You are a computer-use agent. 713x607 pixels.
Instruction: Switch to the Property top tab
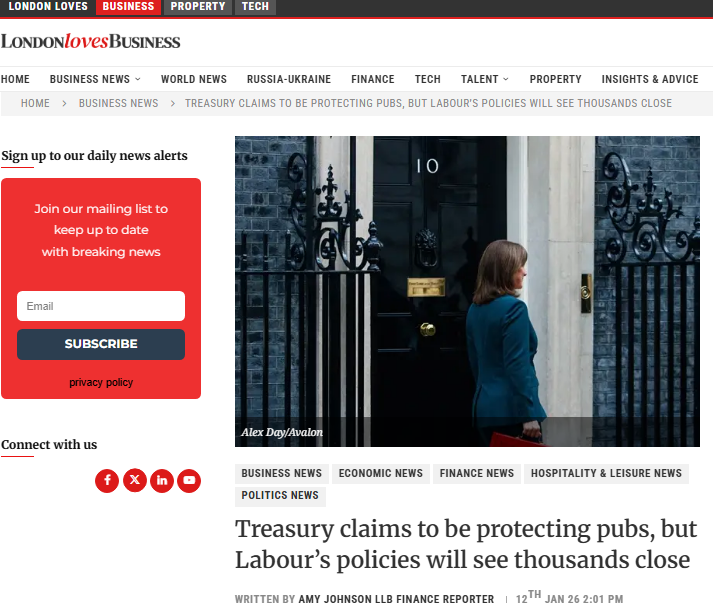coord(198,7)
